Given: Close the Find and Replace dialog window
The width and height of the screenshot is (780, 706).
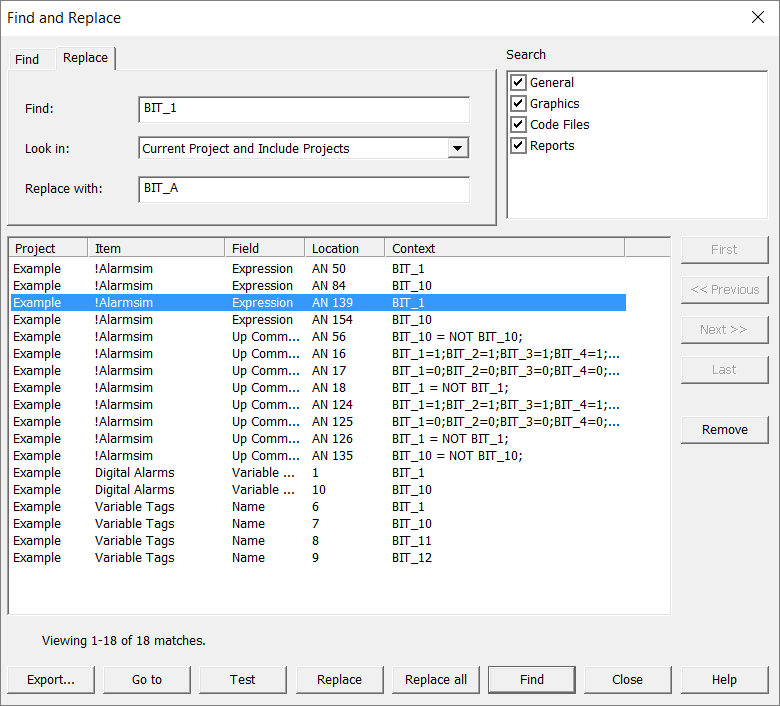Looking at the screenshot, I should tap(755, 18).
